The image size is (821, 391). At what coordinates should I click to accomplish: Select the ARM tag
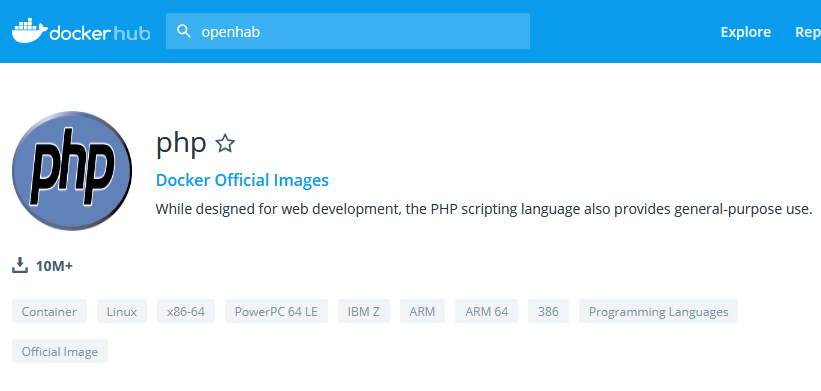[x=423, y=311]
